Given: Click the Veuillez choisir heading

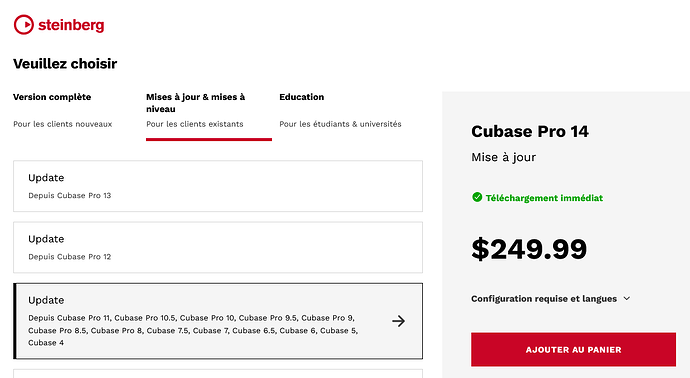Looking at the screenshot, I should tap(65, 64).
